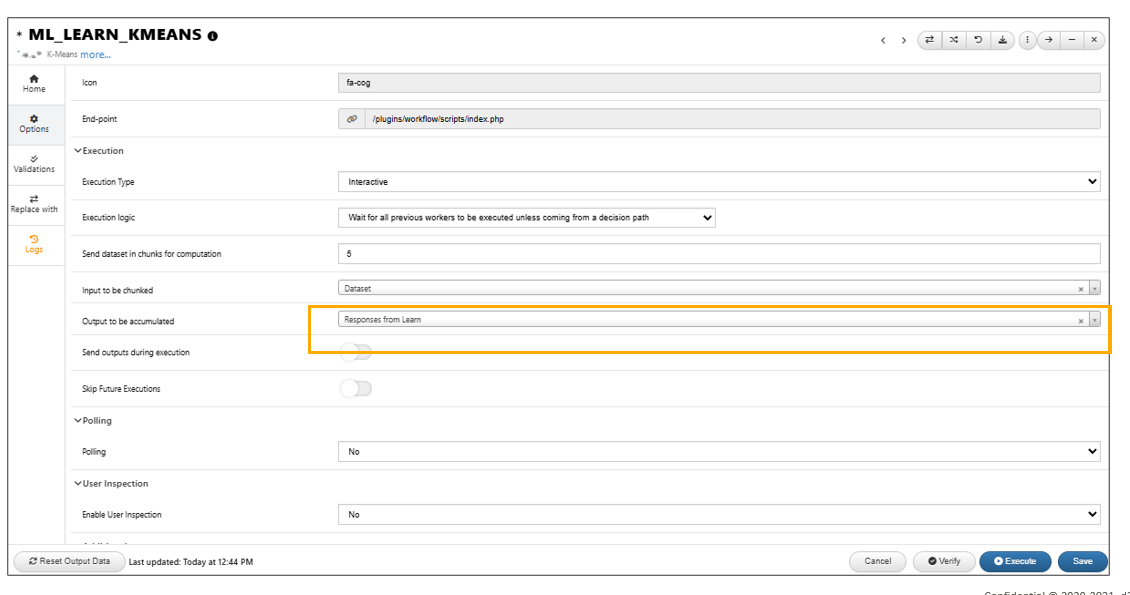Clear the Responses from Learn selection
This screenshot has height=595, width=1130.
[1080, 321]
